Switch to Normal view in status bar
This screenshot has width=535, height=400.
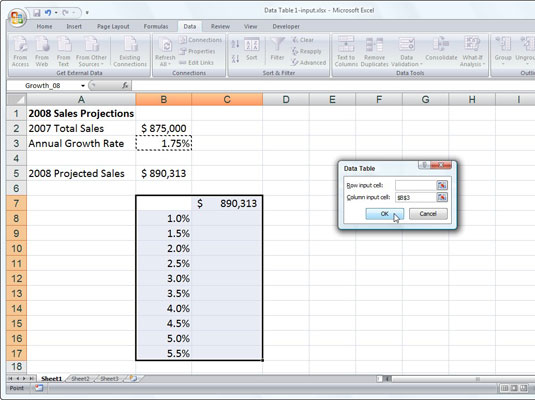[505, 388]
